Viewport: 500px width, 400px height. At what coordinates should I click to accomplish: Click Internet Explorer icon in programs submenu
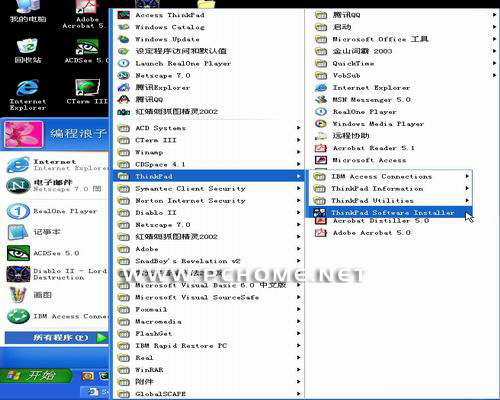[x=321, y=88]
